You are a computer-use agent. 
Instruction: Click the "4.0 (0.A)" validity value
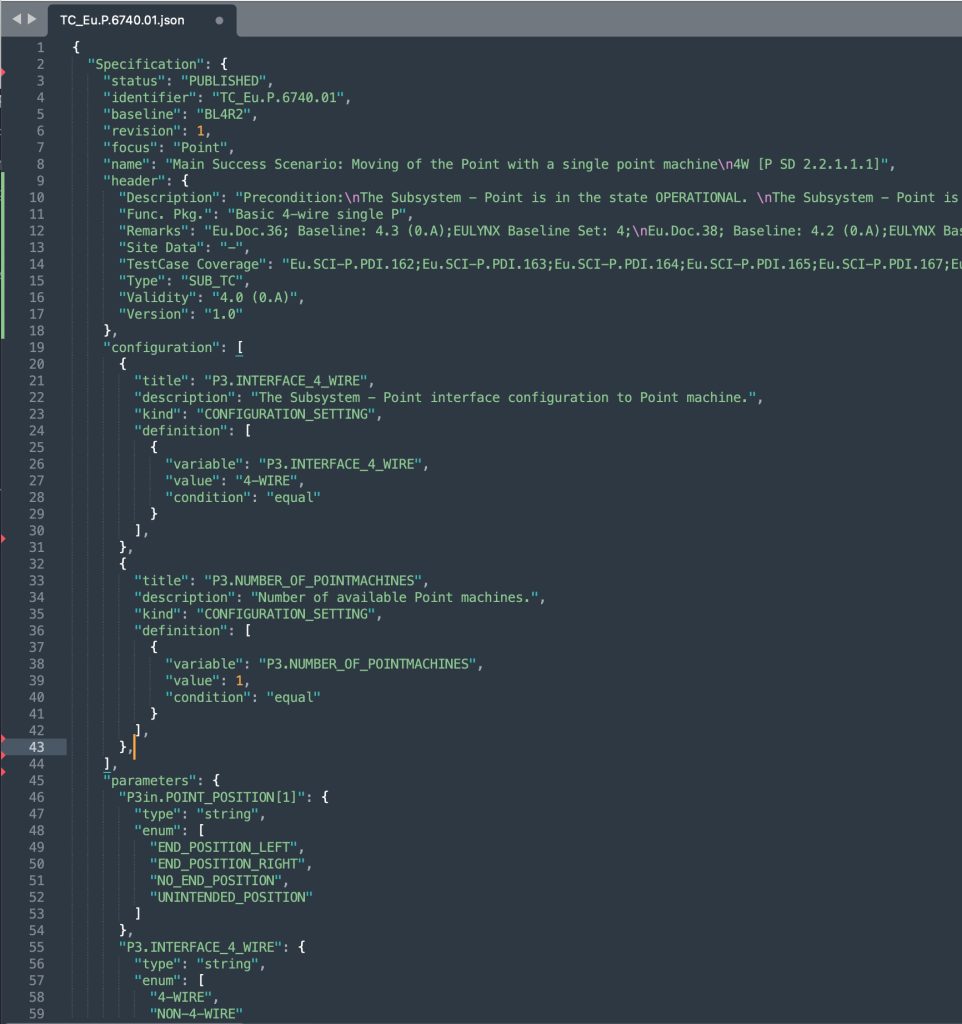coord(255,297)
